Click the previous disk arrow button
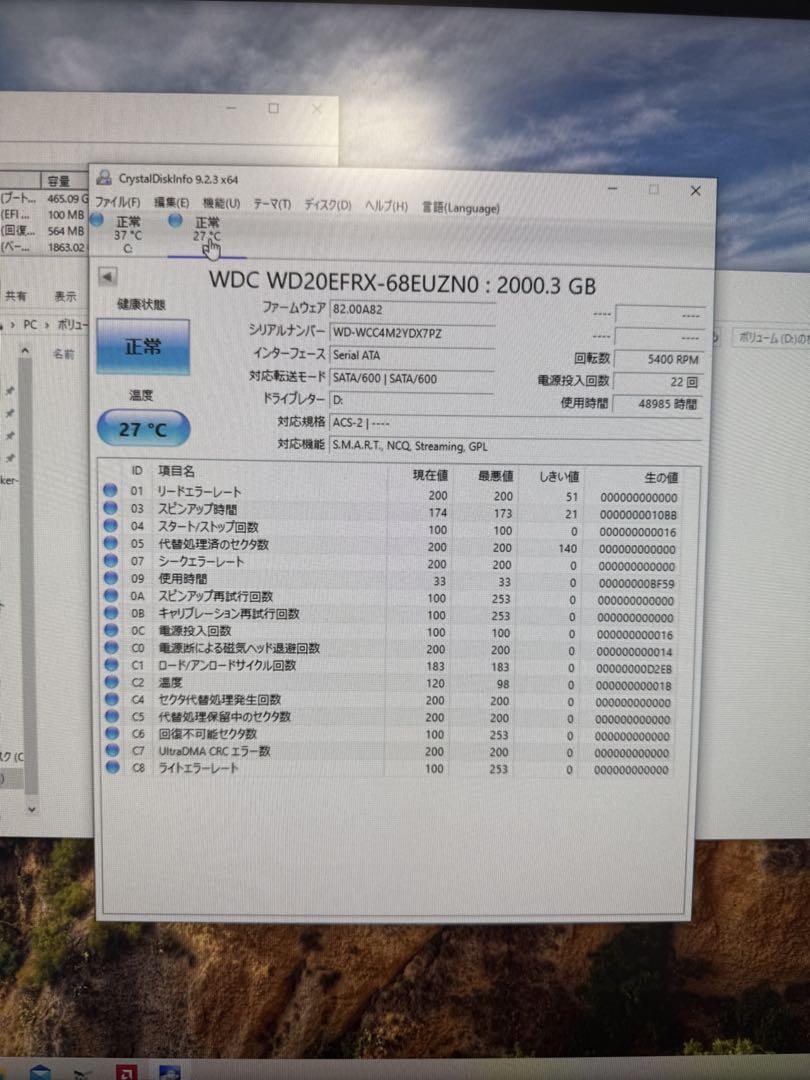The image size is (810, 1080). pyautogui.click(x=107, y=276)
